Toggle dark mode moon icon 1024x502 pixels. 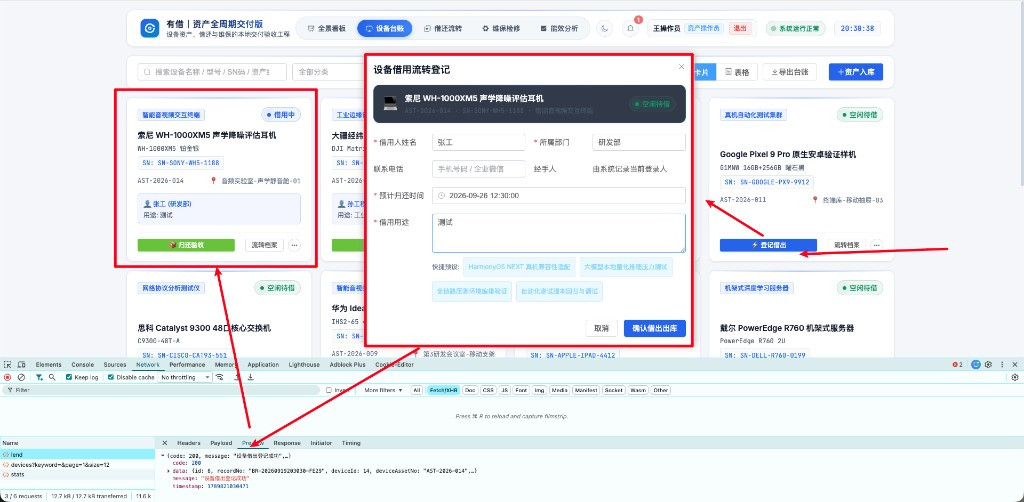(605, 28)
